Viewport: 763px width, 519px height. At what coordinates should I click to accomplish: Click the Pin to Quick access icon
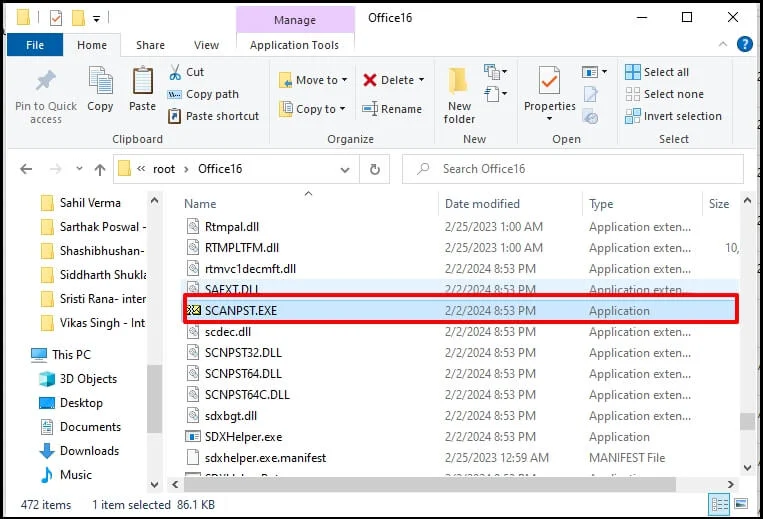tap(45, 82)
